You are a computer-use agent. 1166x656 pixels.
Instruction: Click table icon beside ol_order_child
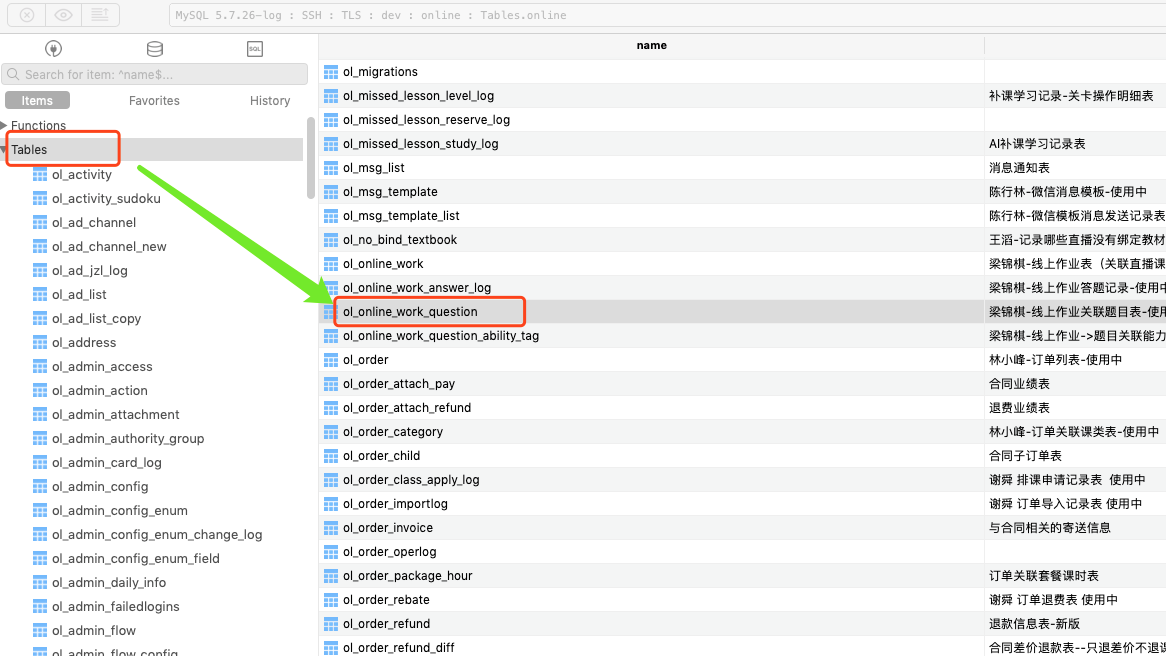(331, 456)
